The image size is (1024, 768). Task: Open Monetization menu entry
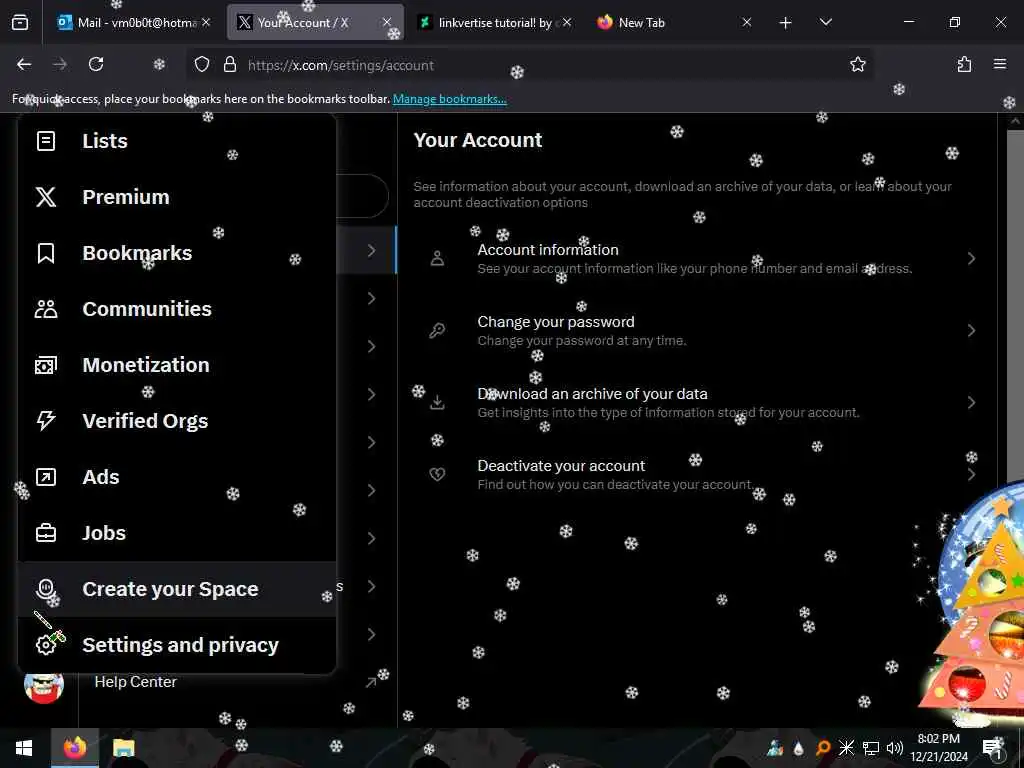[176, 365]
